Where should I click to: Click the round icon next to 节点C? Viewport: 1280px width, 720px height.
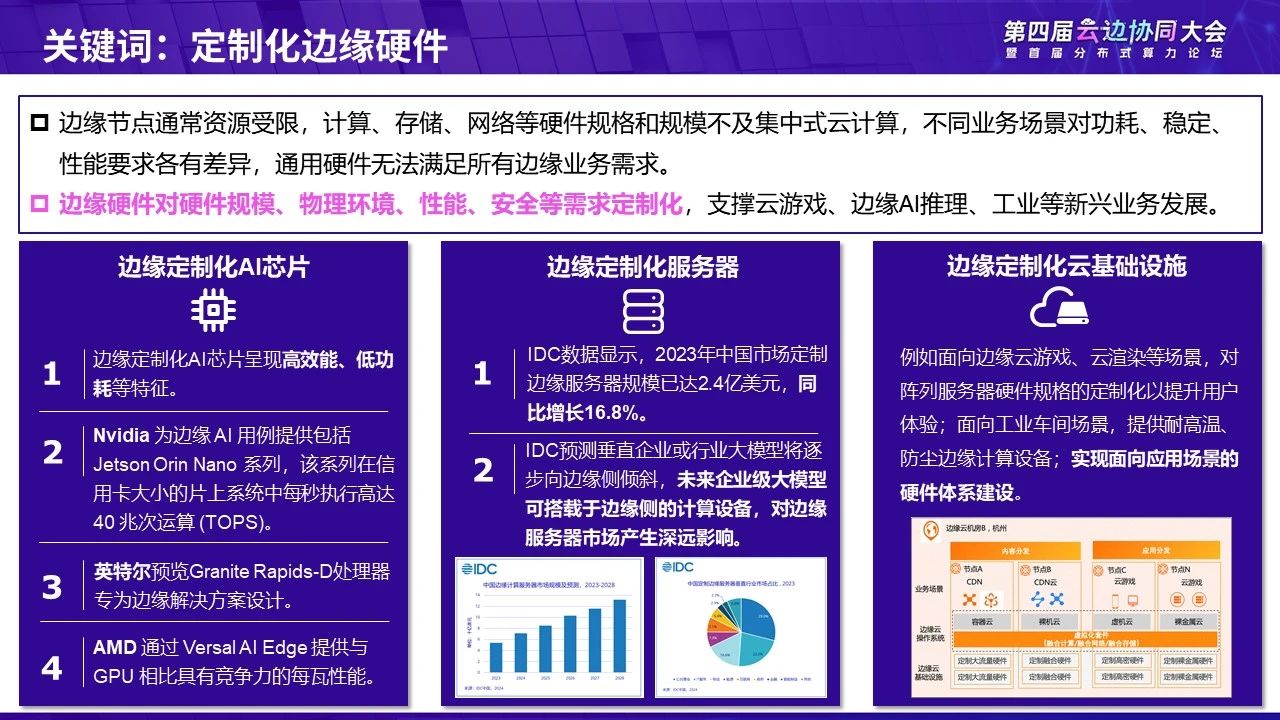(x=1098, y=570)
